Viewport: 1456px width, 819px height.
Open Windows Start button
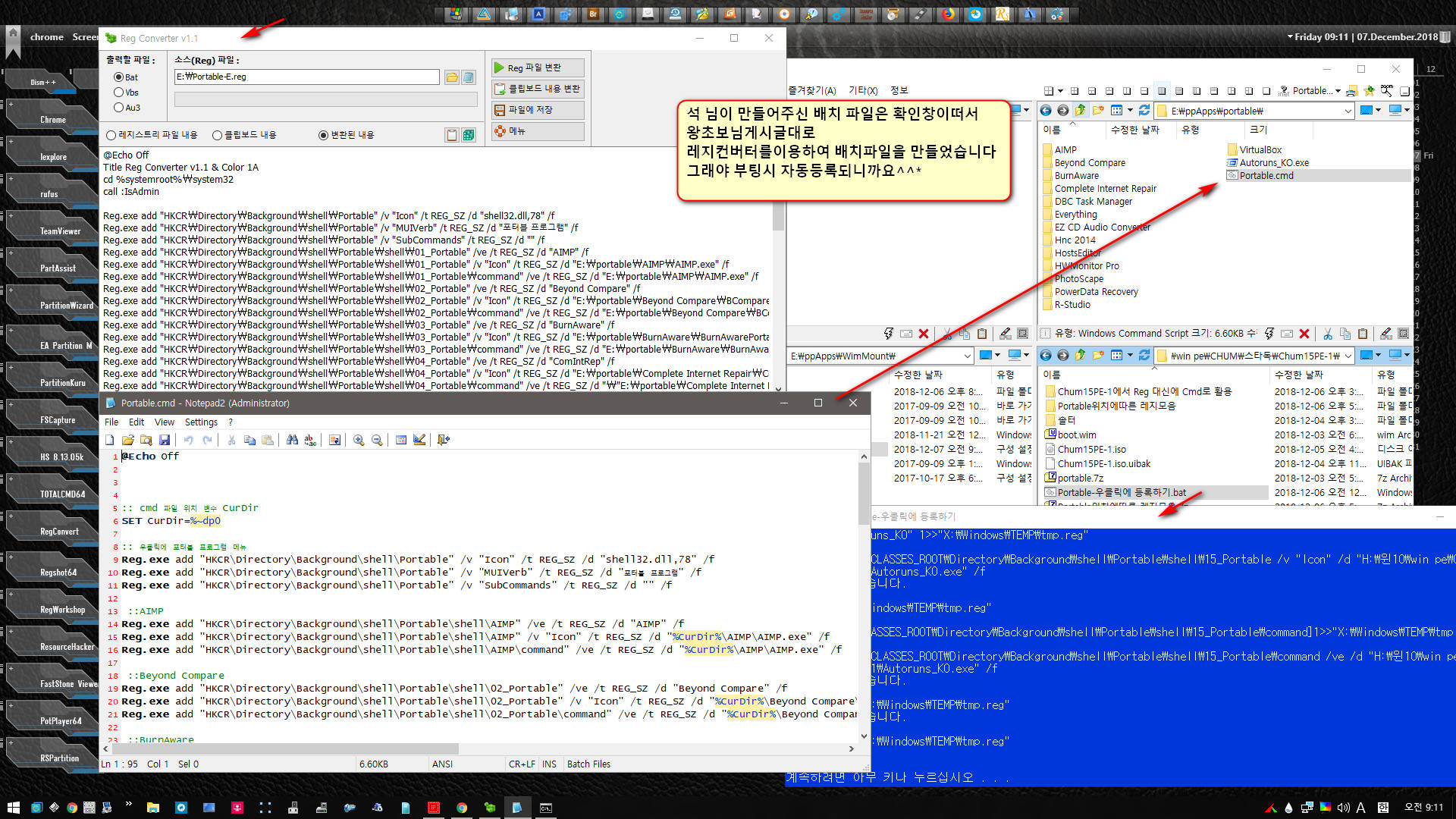tap(13, 808)
